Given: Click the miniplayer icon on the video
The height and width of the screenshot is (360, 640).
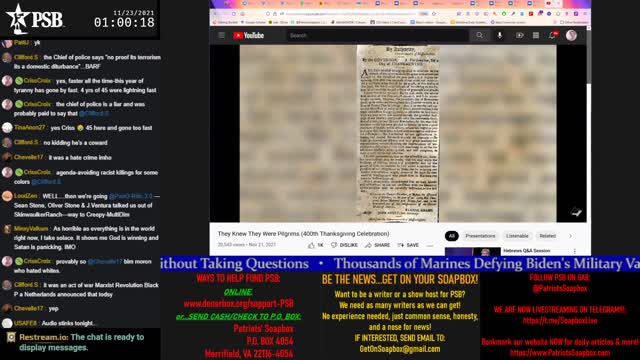Looking at the screenshot, I should pos(576,212).
